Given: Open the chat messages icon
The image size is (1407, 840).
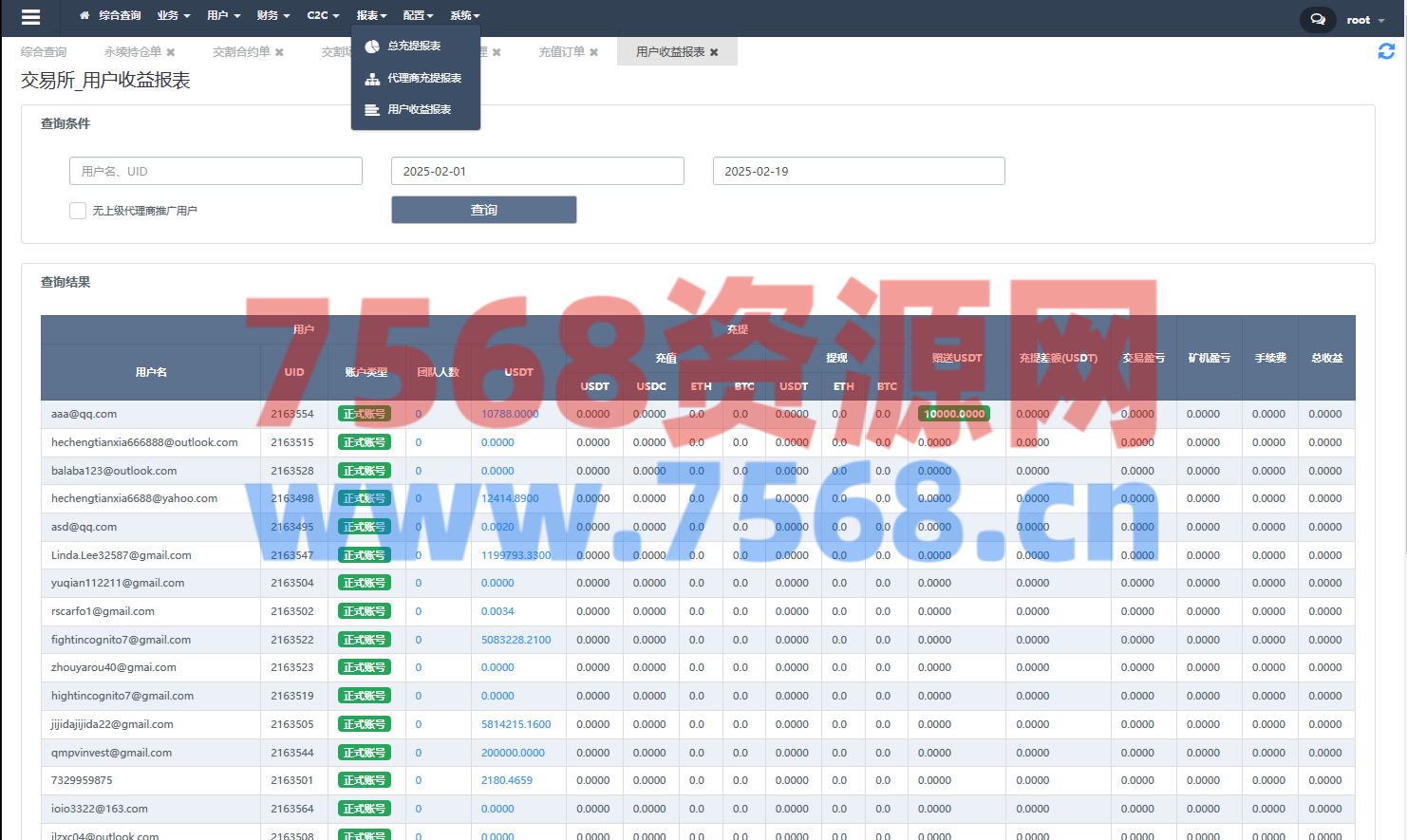Looking at the screenshot, I should (1317, 19).
